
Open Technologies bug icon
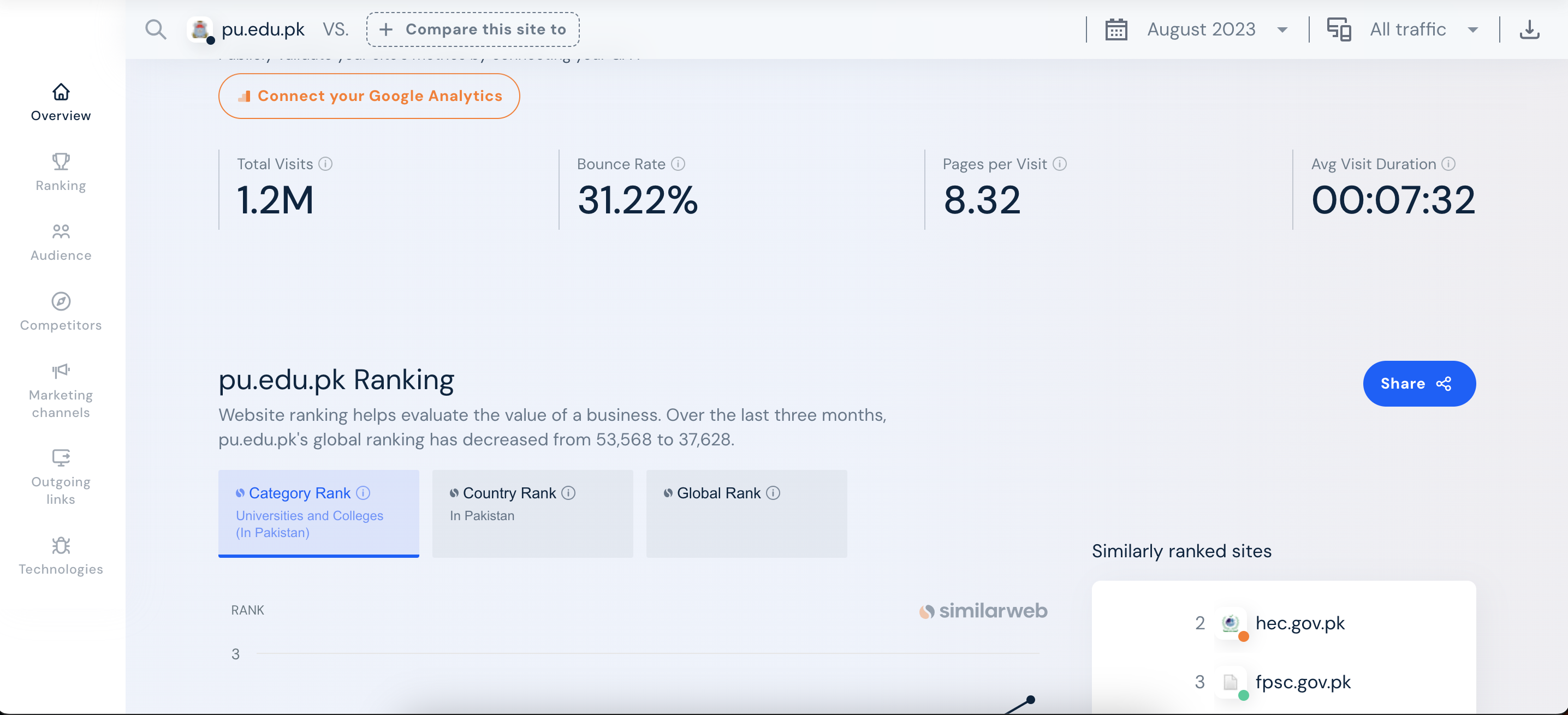coord(61,545)
